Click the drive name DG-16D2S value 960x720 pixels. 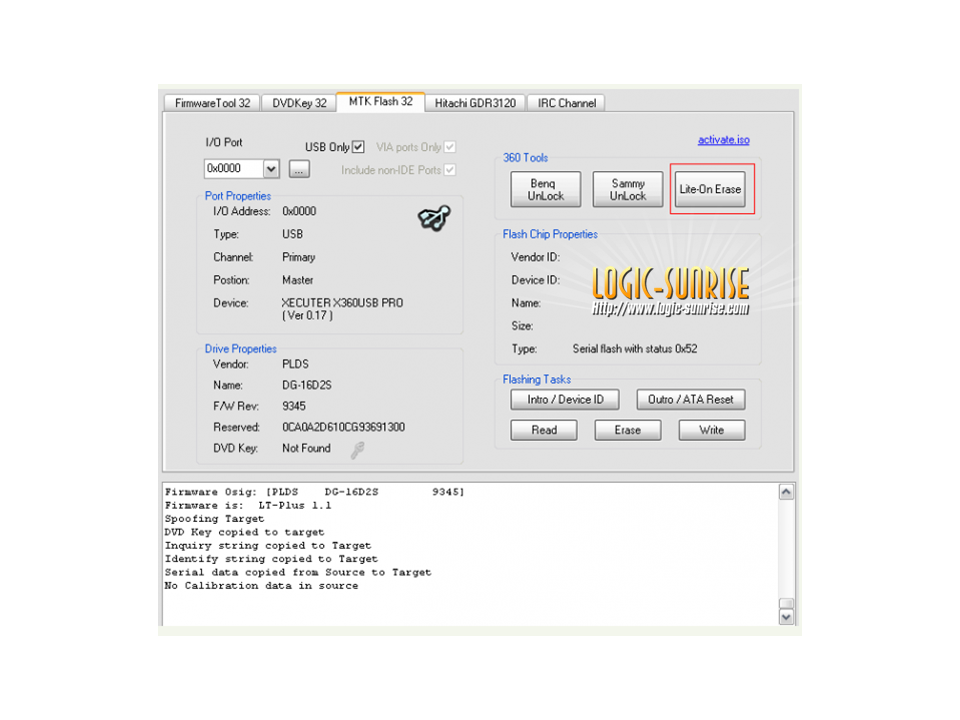(x=307, y=385)
